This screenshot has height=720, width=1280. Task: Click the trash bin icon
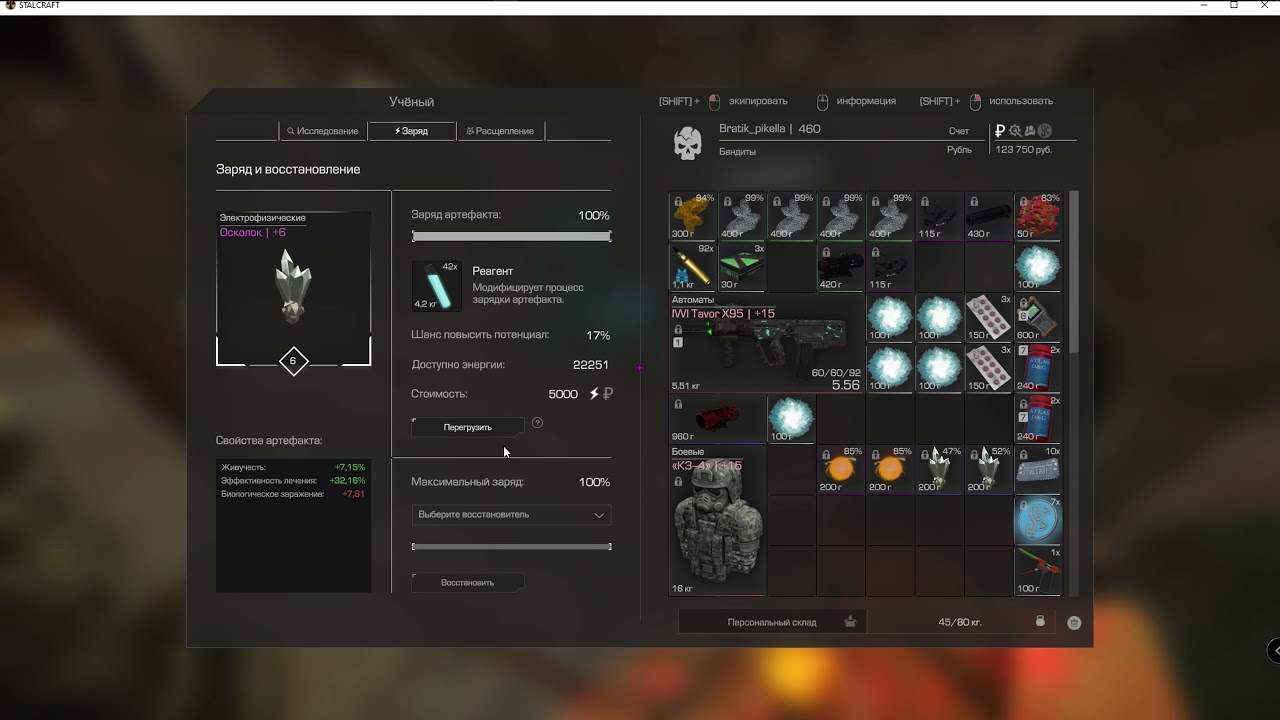[1074, 622]
